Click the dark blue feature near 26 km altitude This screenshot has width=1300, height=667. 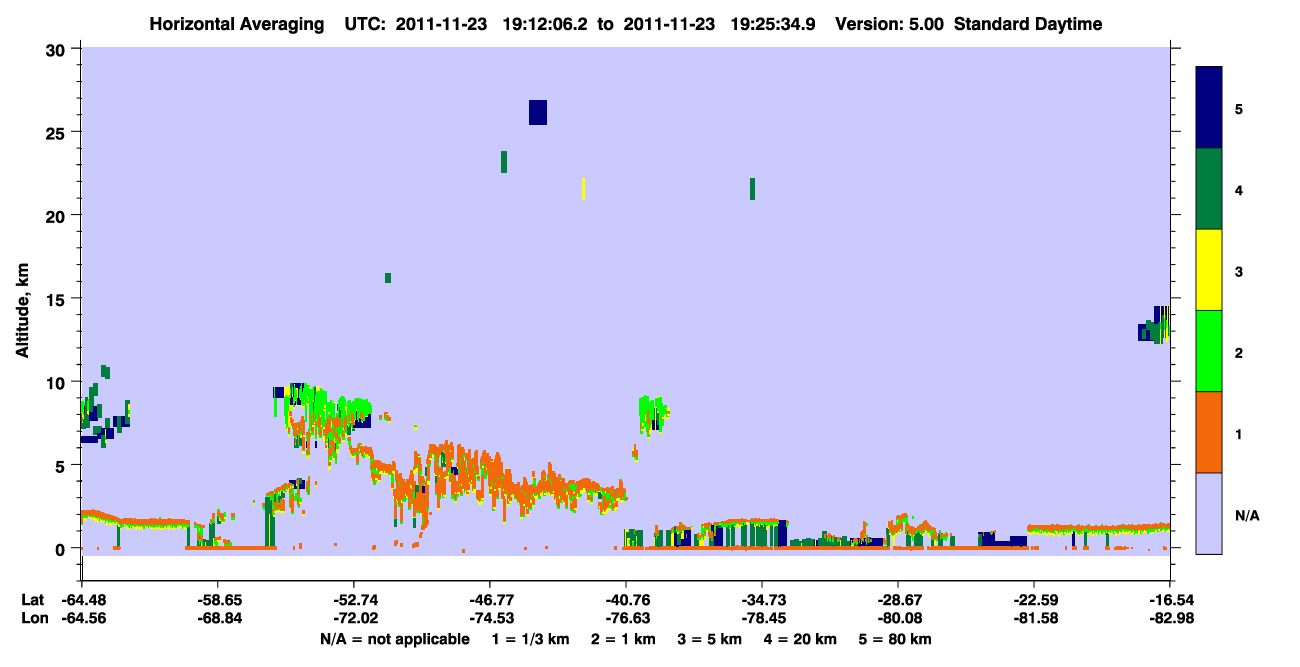(x=538, y=112)
